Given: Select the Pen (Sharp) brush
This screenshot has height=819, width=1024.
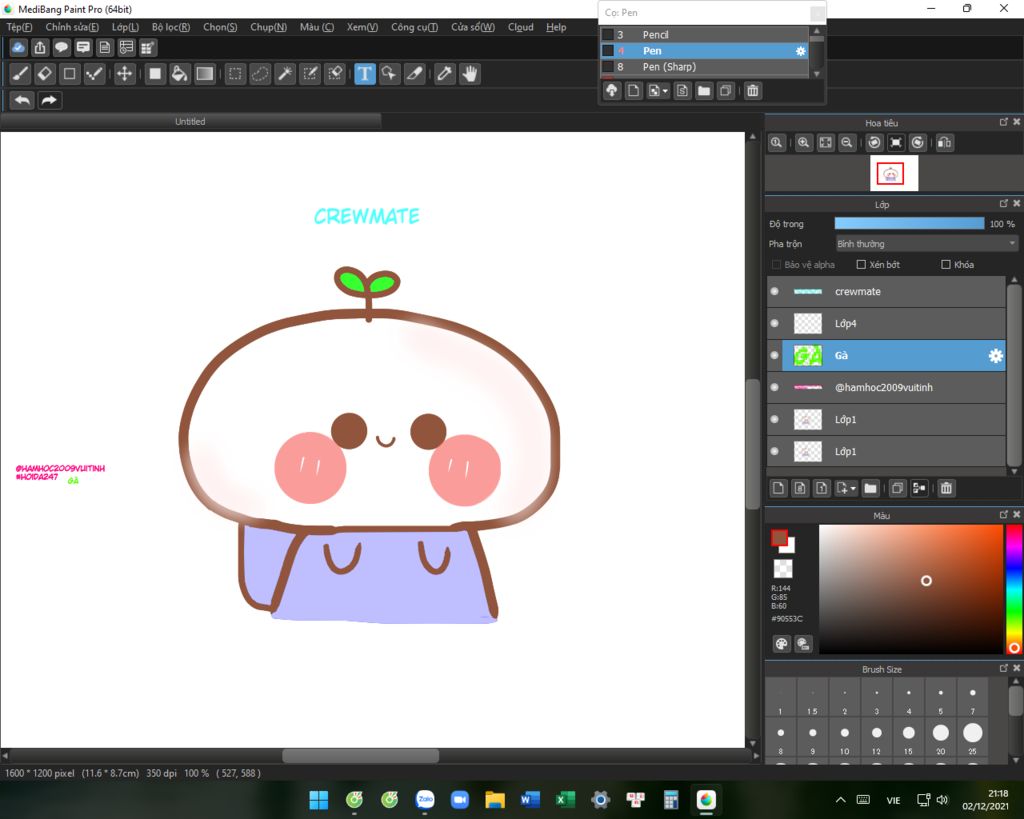Looking at the screenshot, I should click(x=704, y=67).
